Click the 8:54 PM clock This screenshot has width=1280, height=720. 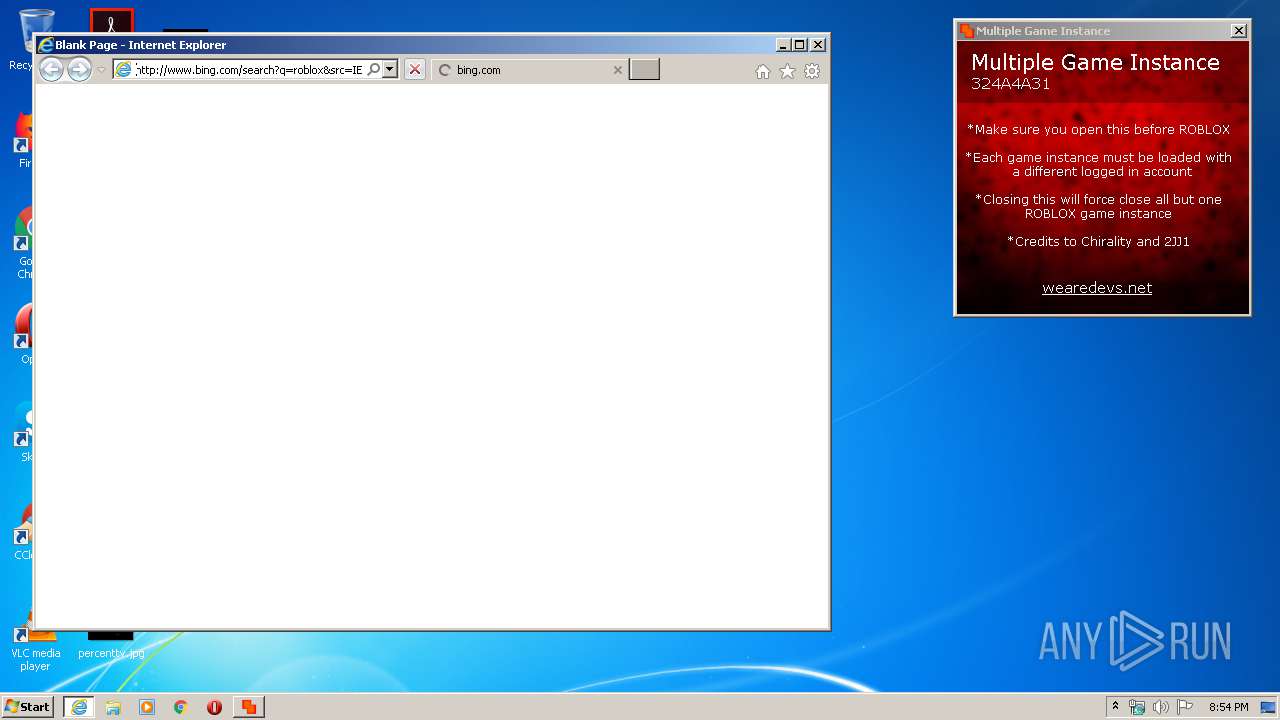[x=1228, y=707]
